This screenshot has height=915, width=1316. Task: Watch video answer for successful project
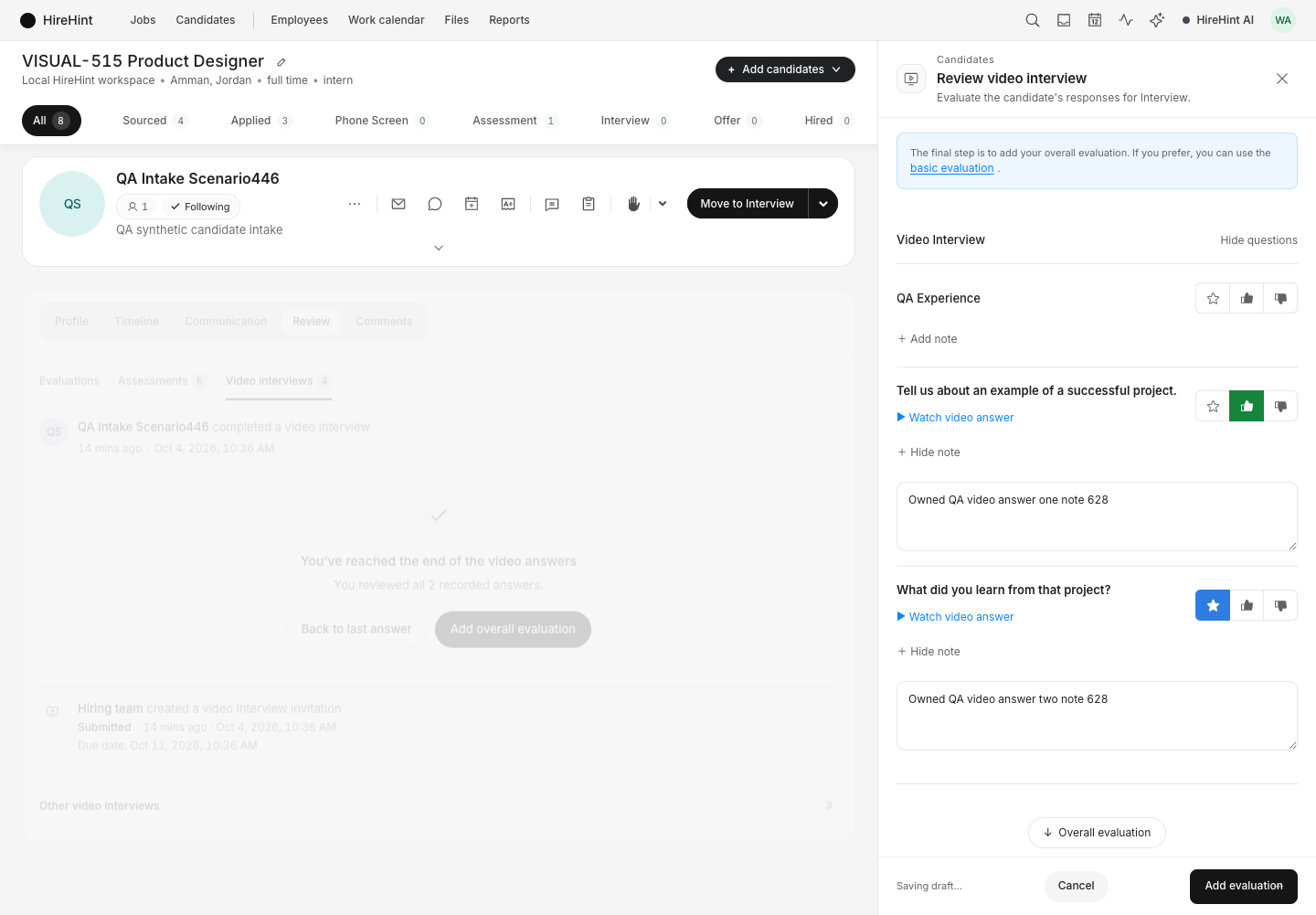click(x=955, y=418)
